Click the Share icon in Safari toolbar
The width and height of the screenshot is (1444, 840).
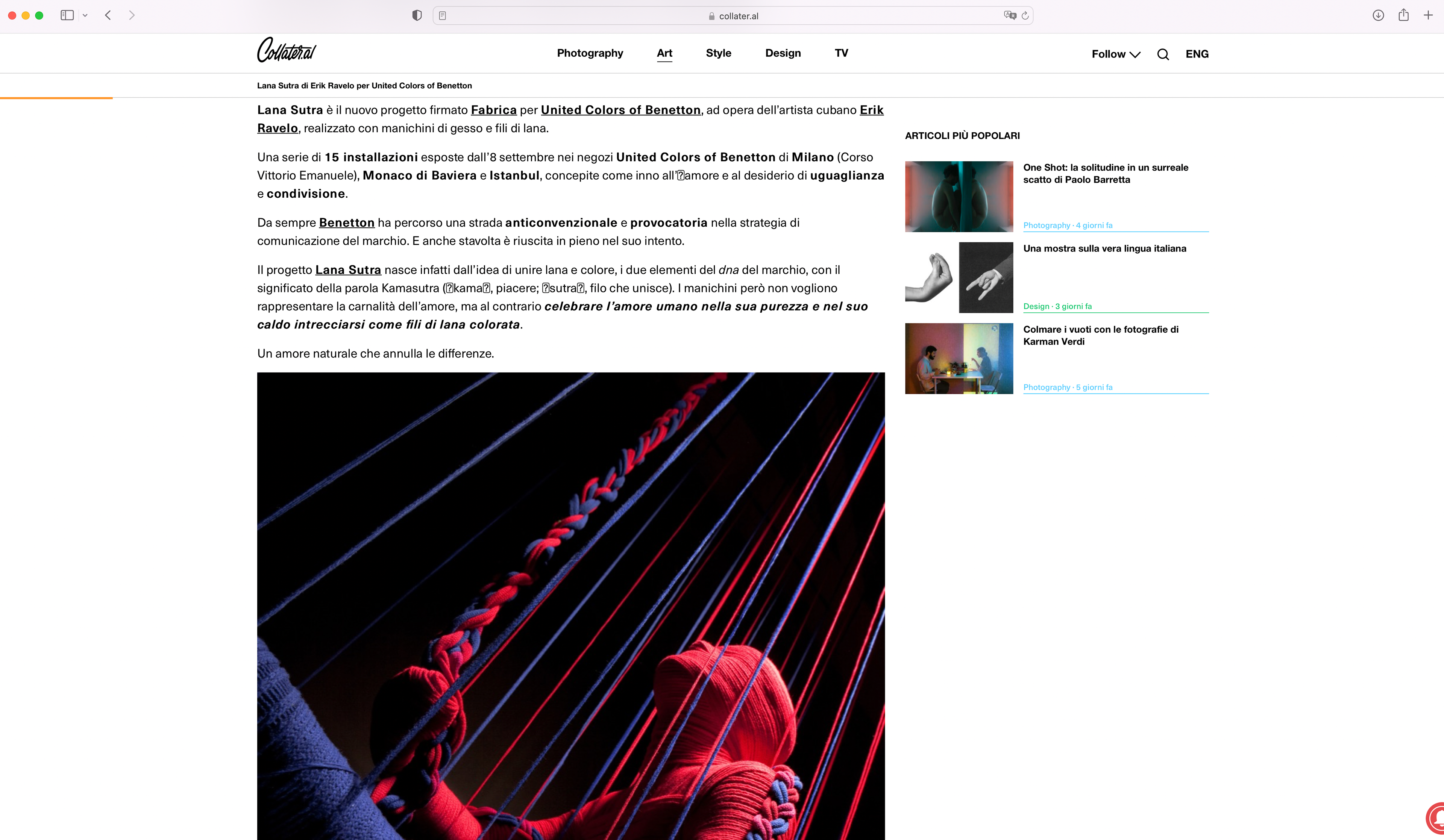click(1403, 15)
